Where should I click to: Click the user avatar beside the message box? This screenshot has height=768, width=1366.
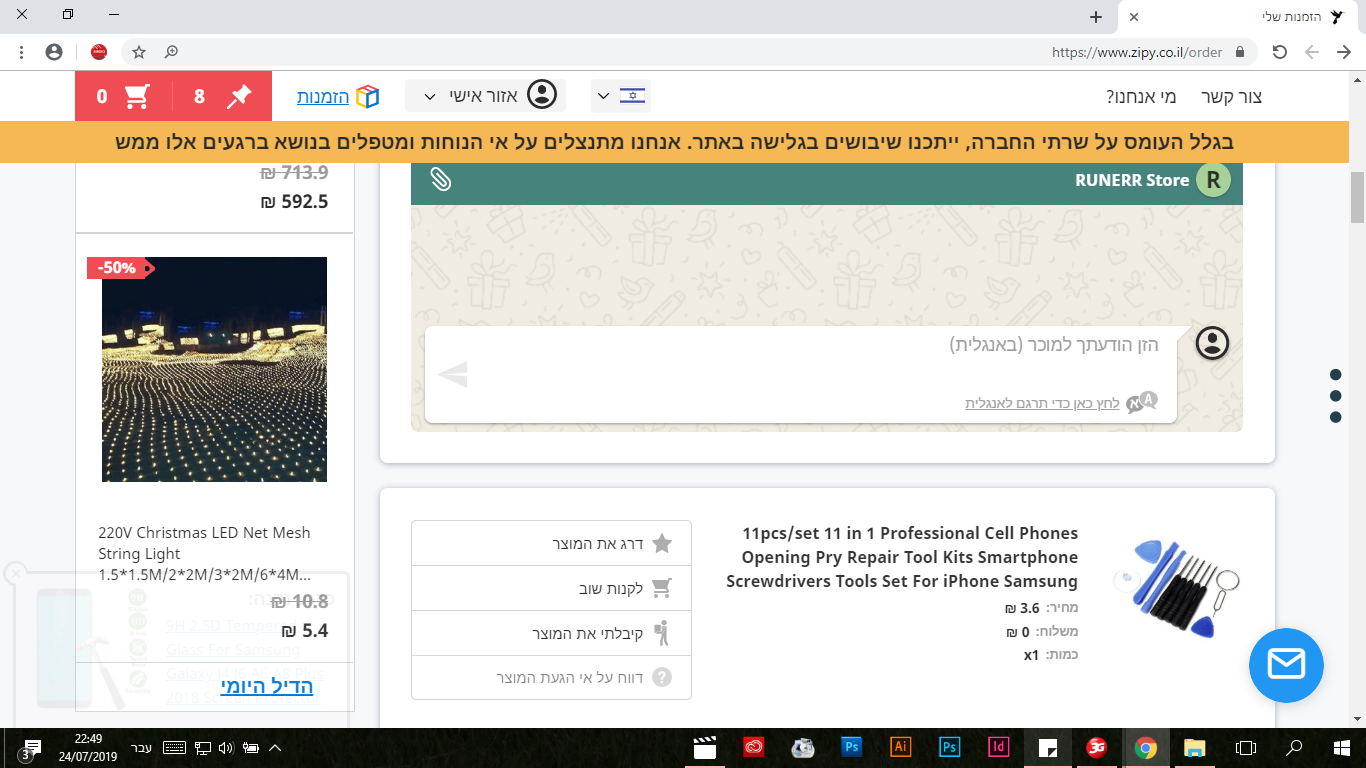tap(1212, 343)
